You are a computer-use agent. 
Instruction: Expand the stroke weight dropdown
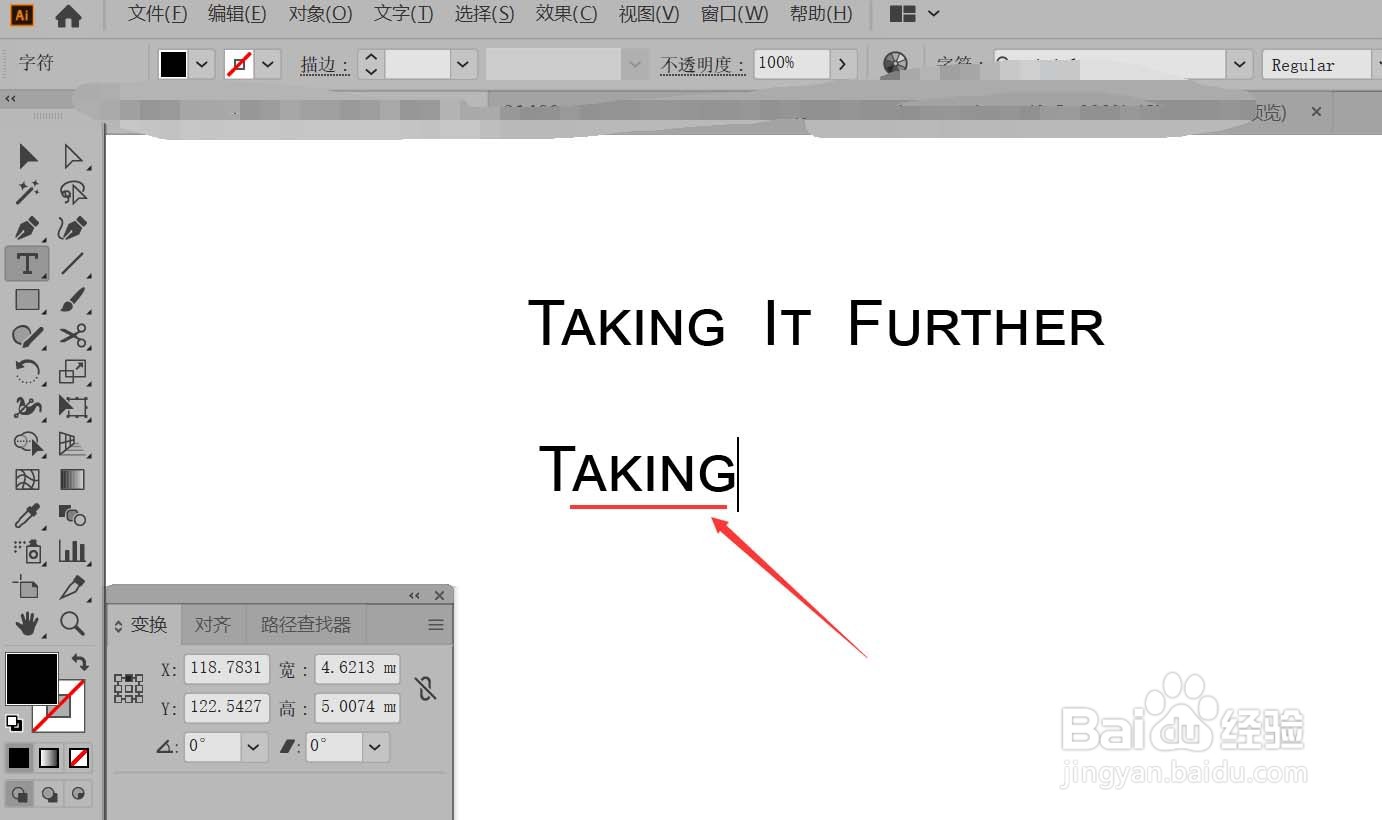(462, 65)
